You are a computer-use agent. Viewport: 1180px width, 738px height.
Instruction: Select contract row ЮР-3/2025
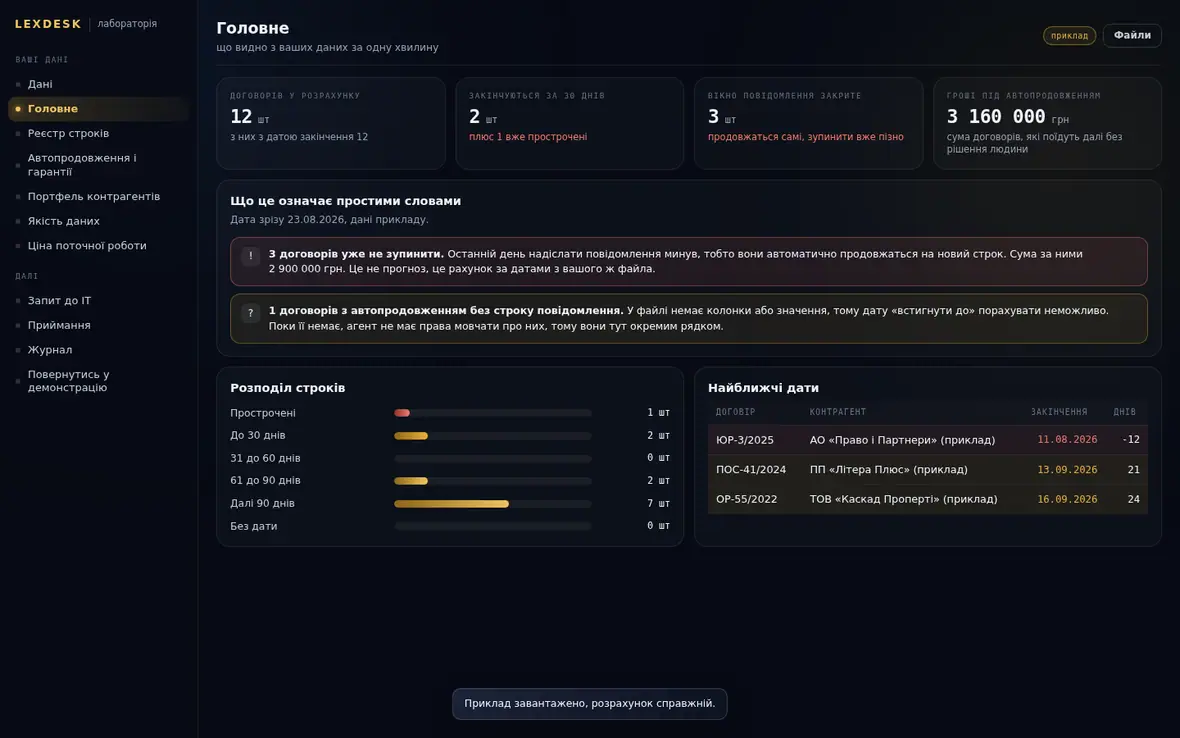pyautogui.click(x=927, y=440)
